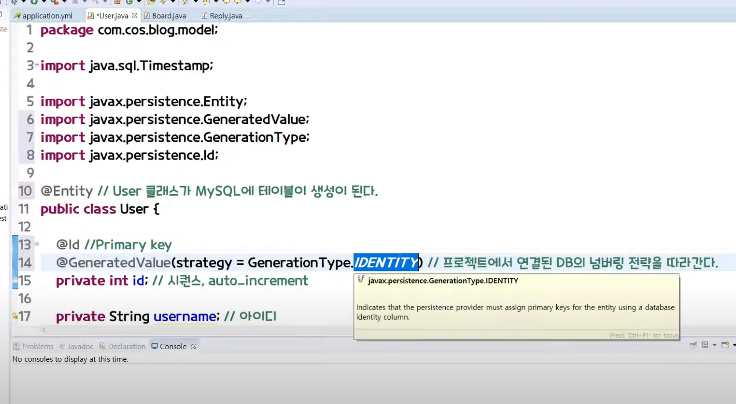
Task: Click the //Primary key comment
Action: (x=128, y=244)
